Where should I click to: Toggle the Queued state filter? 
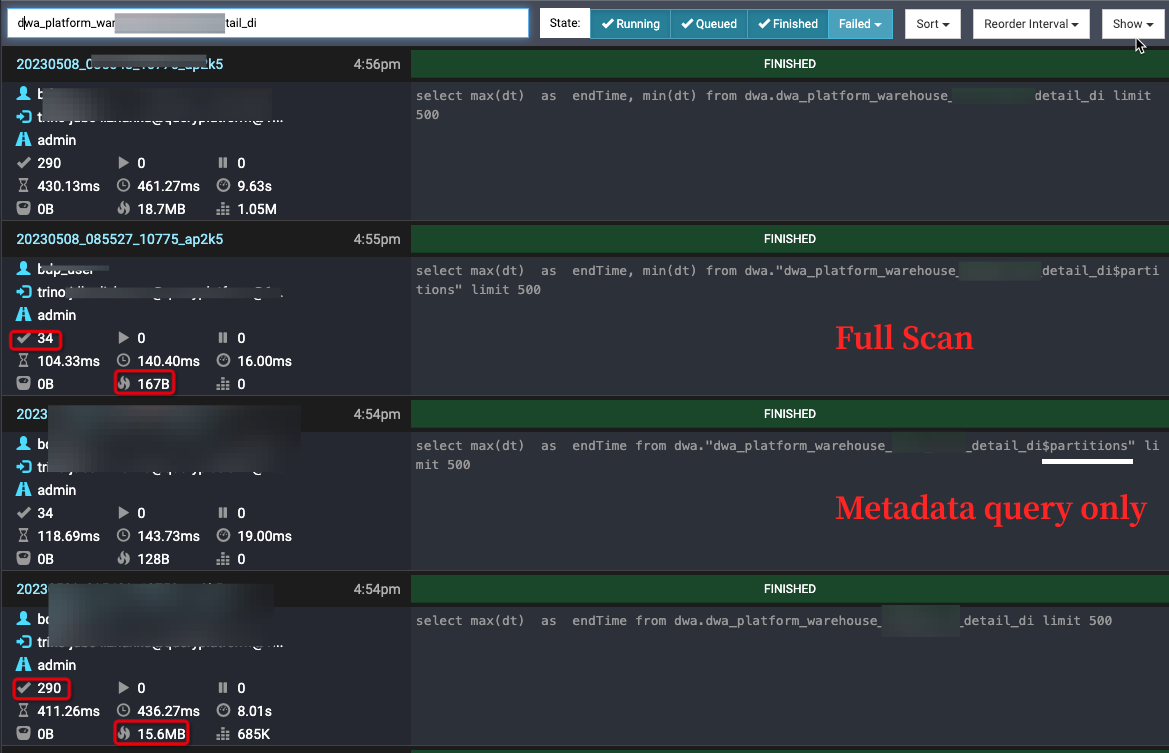pyautogui.click(x=709, y=24)
